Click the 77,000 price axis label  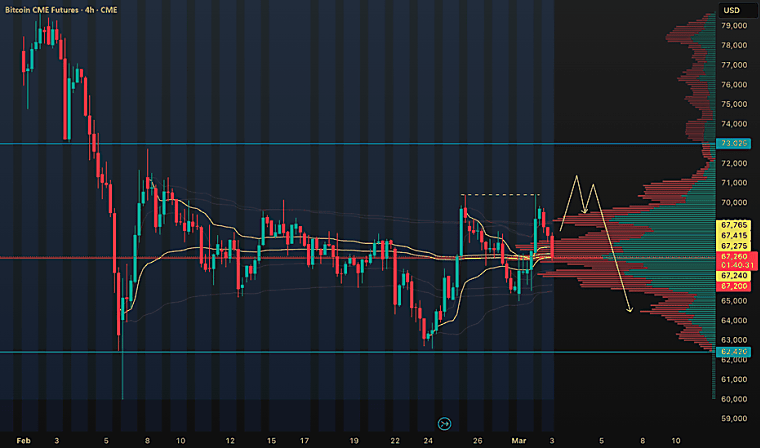point(734,65)
